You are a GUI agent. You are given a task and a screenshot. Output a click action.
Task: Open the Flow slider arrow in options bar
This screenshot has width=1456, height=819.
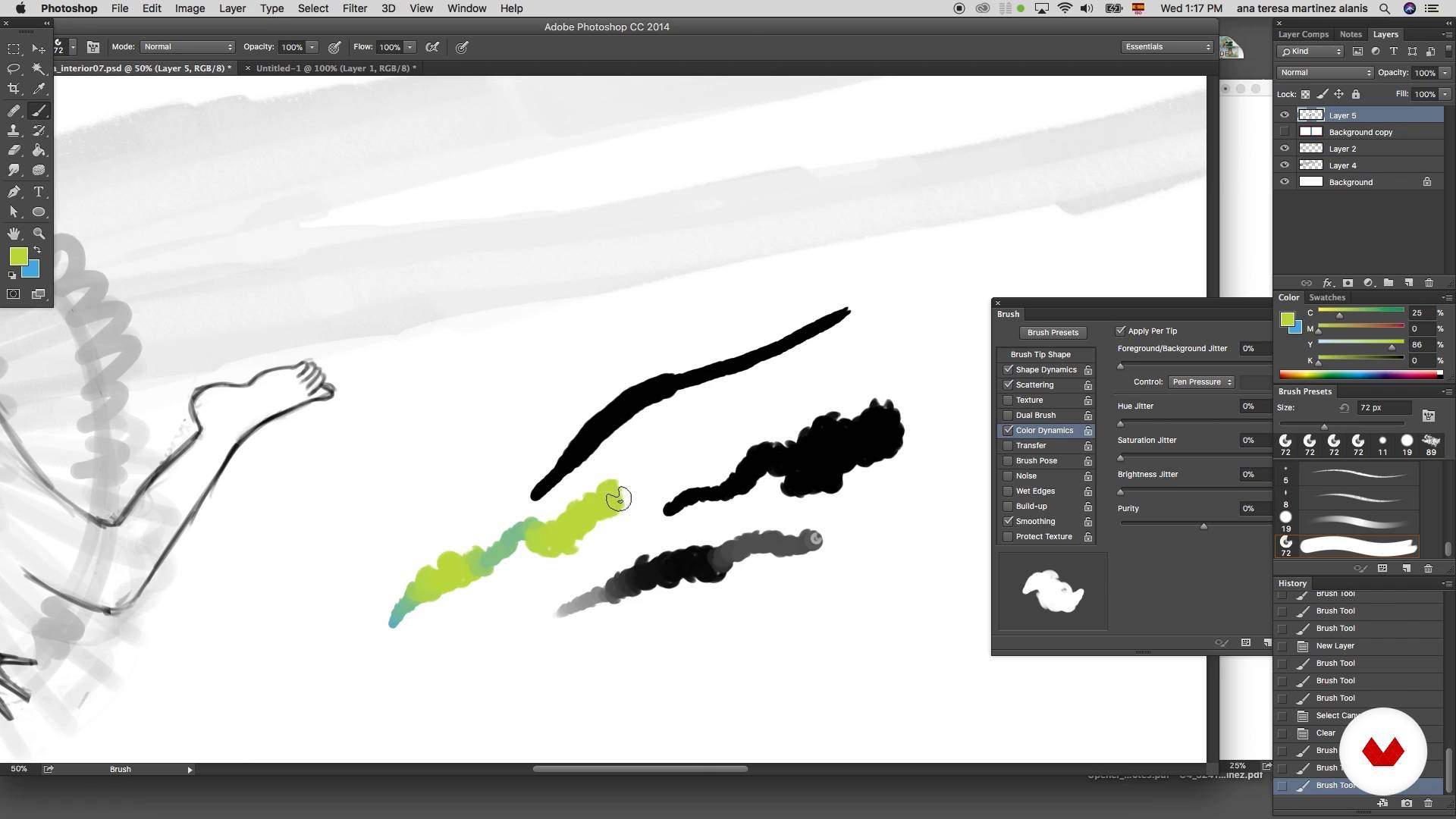click(x=409, y=47)
